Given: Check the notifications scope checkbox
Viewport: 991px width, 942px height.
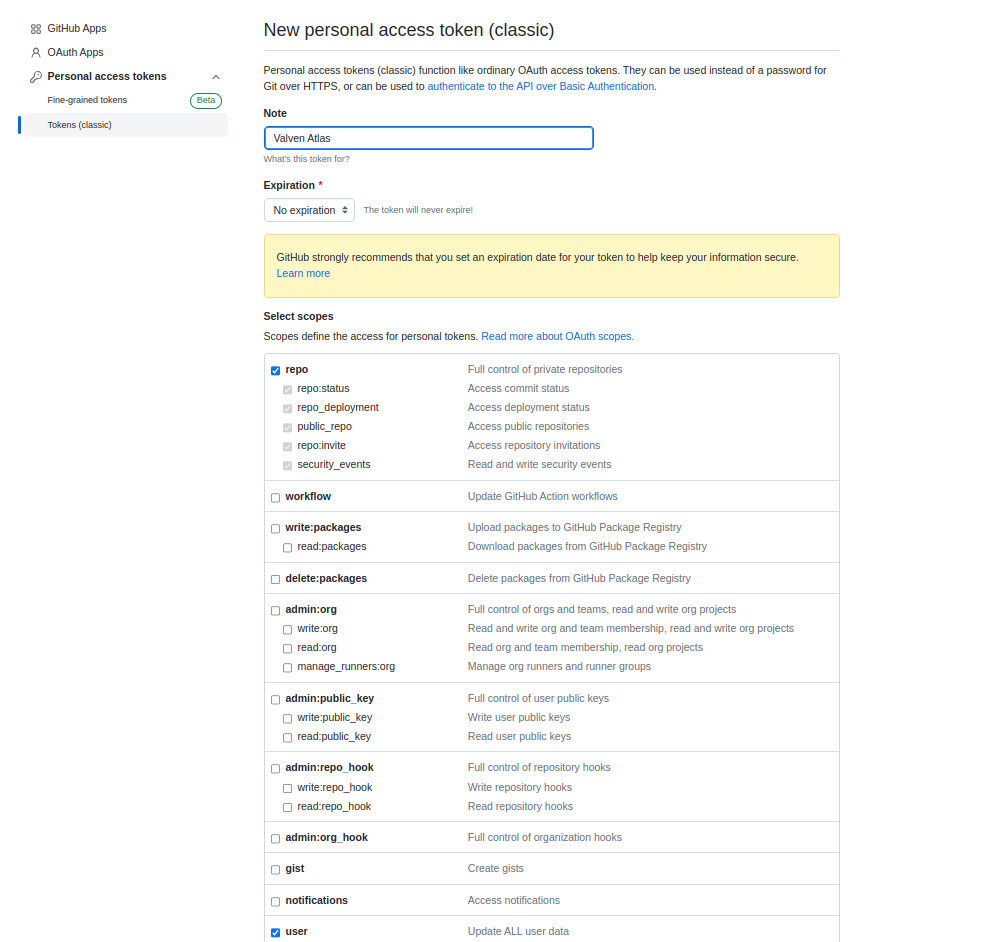Looking at the screenshot, I should (x=276, y=902).
